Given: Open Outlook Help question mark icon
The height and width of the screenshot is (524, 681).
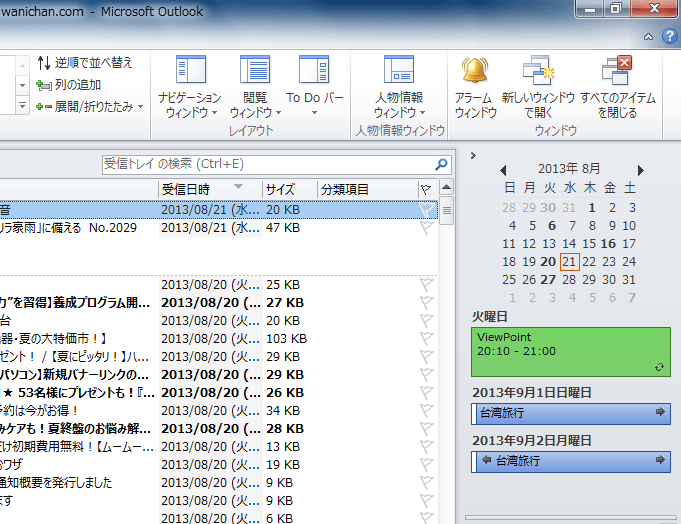Looking at the screenshot, I should (x=669, y=36).
